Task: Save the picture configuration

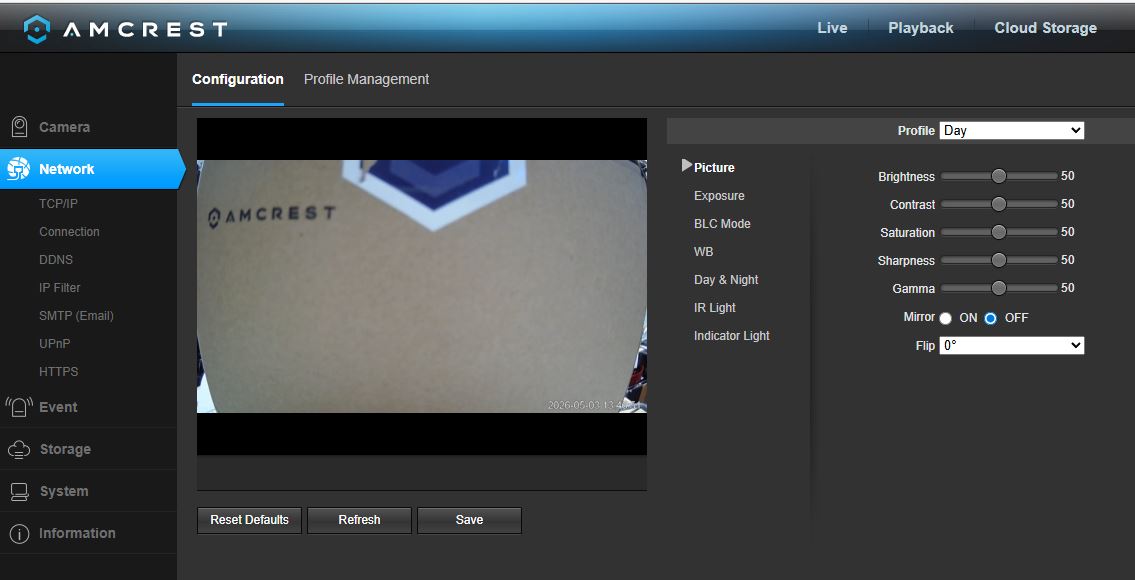Action: pyautogui.click(x=469, y=520)
